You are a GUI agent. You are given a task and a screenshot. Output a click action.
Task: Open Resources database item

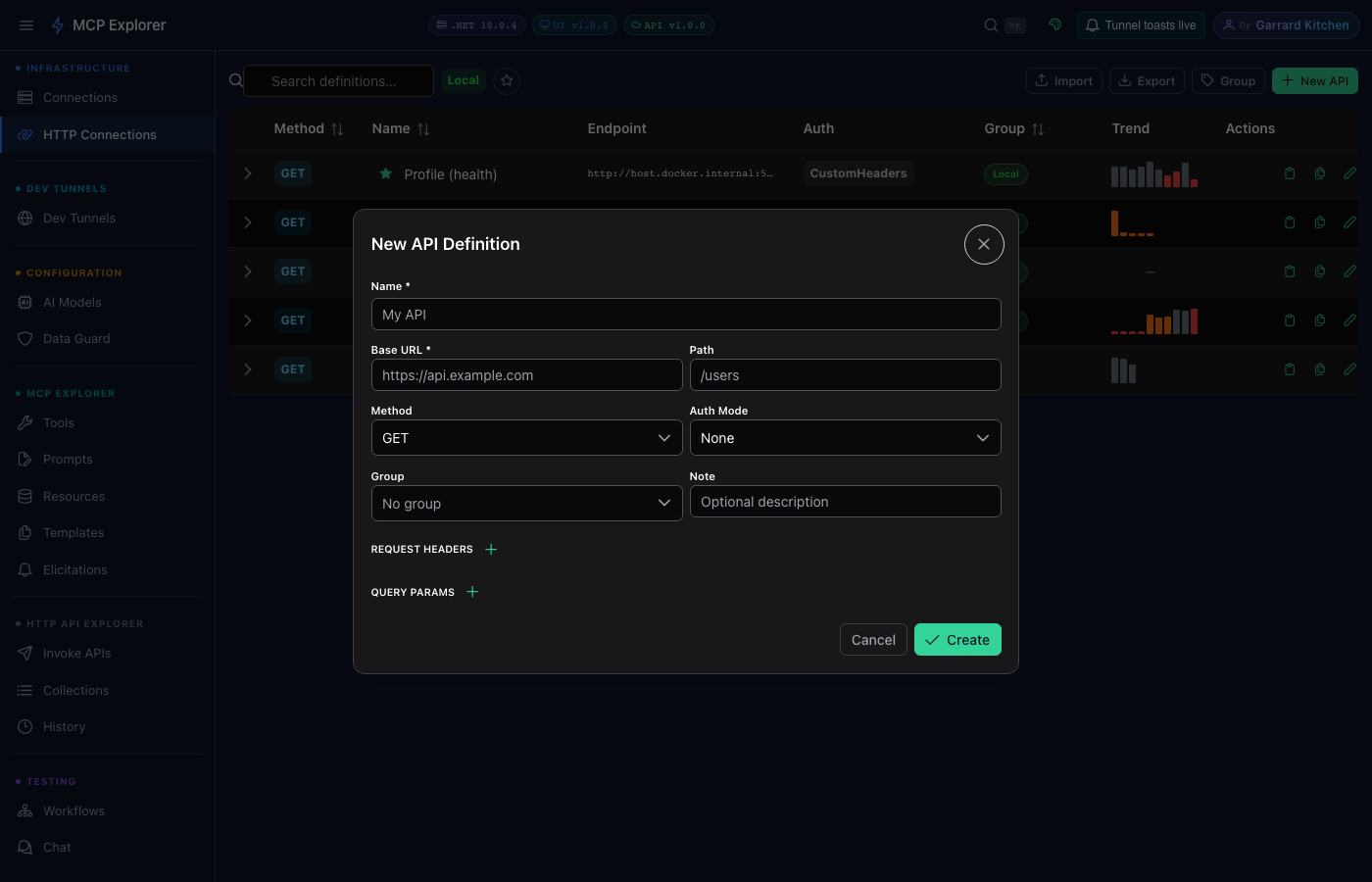click(108, 497)
